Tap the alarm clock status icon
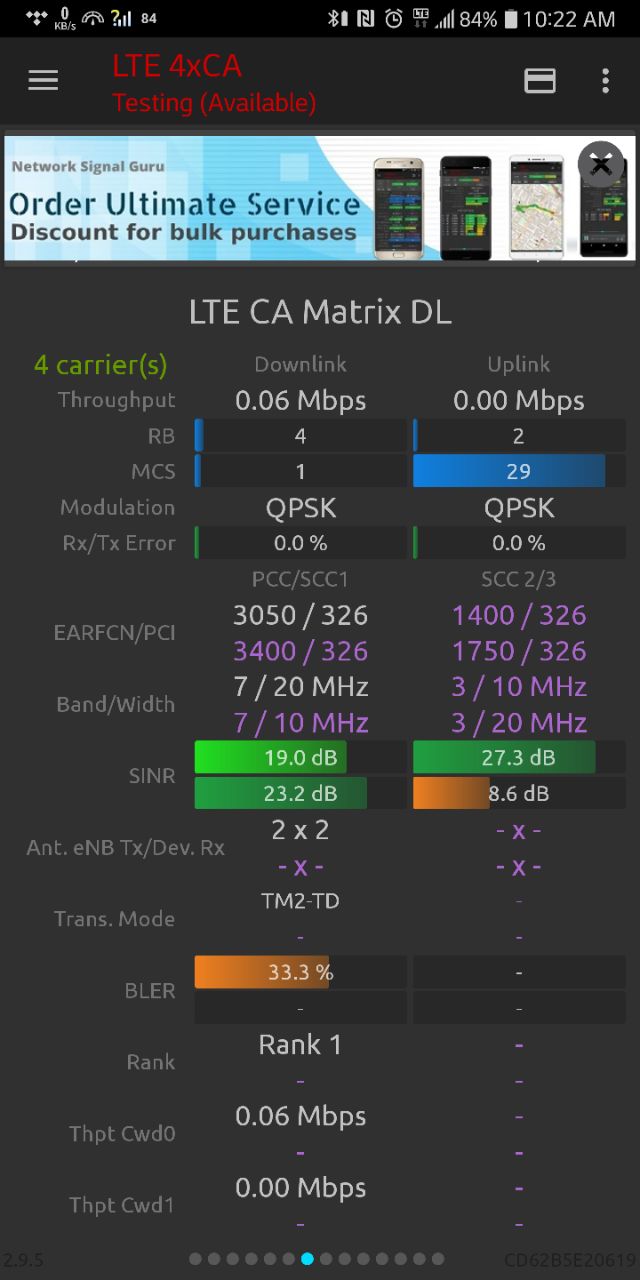This screenshot has width=640, height=1280. point(395,18)
